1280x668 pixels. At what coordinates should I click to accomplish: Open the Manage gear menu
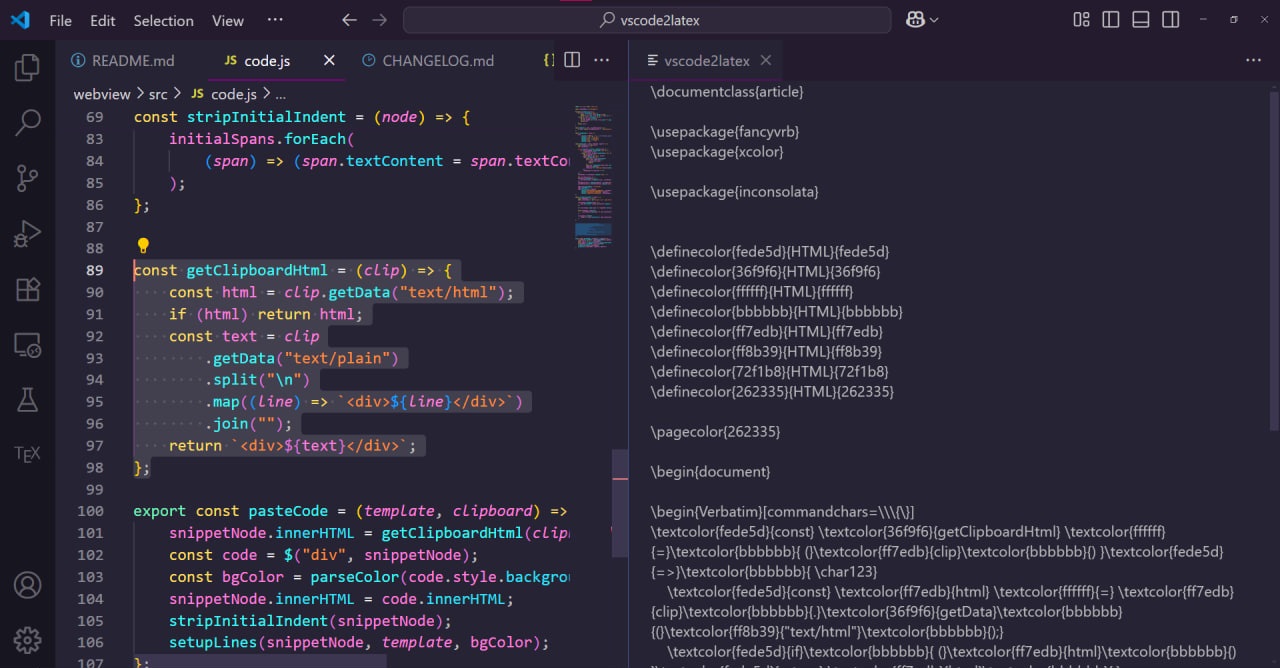[x=27, y=639]
